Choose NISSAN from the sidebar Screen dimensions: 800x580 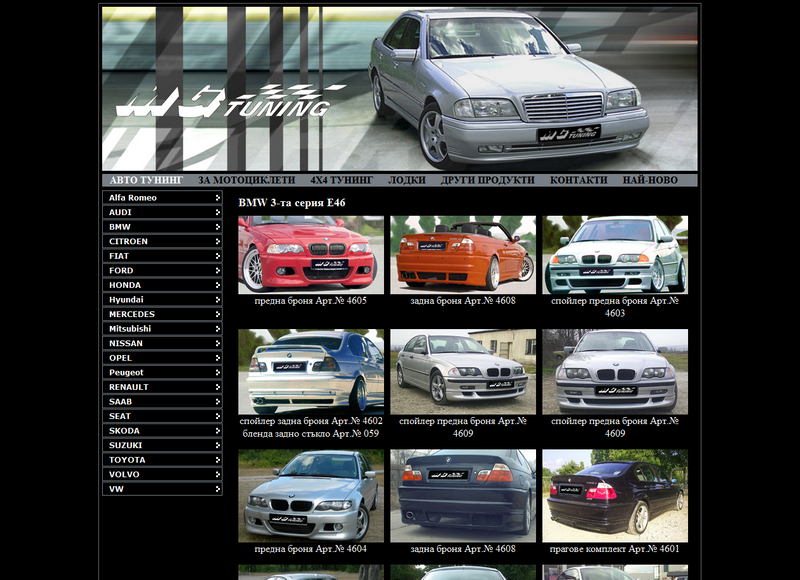pos(162,343)
